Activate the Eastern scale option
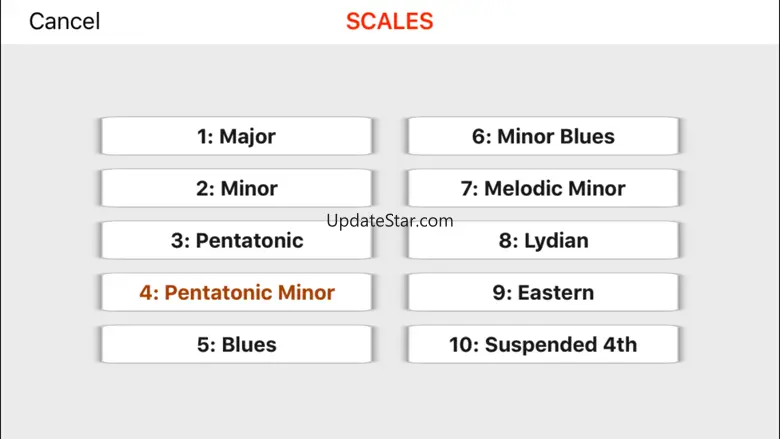 [543, 292]
